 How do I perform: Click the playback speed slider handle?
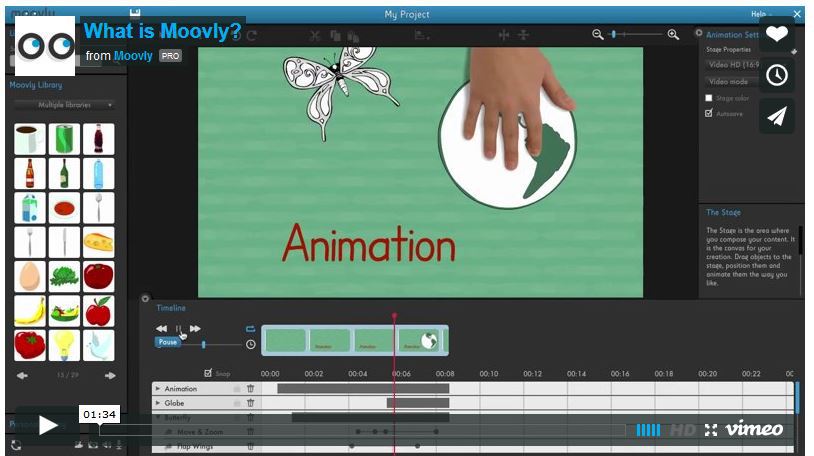pyautogui.click(x=204, y=345)
